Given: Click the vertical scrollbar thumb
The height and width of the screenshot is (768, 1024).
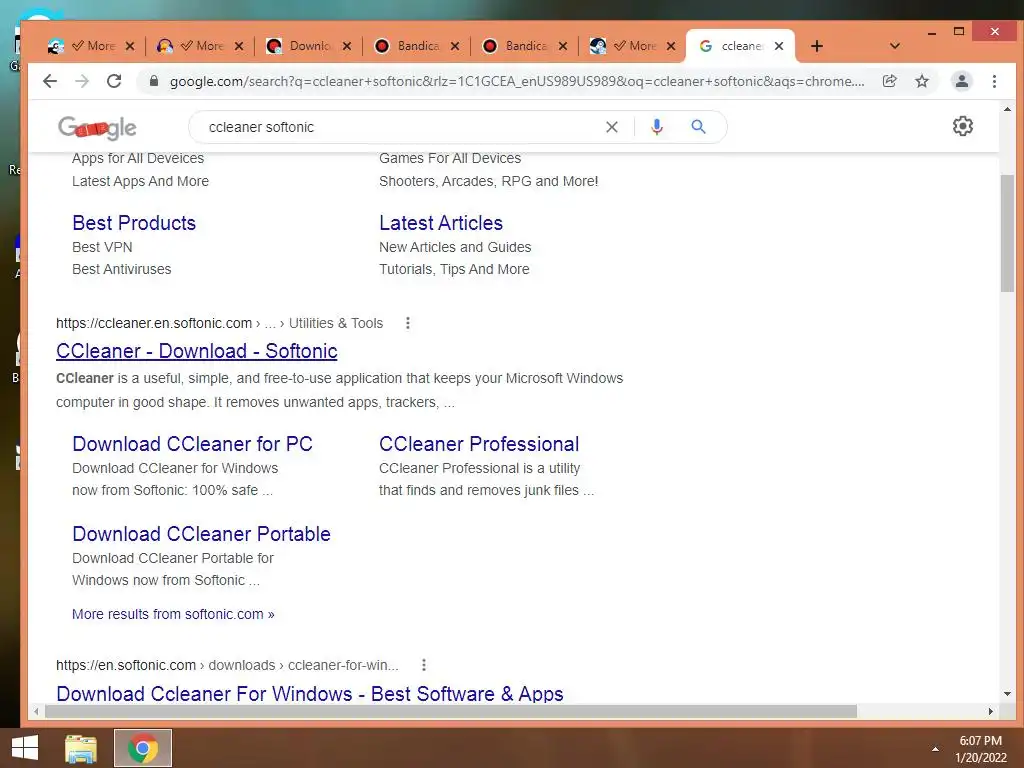Looking at the screenshot, I should [1006, 233].
